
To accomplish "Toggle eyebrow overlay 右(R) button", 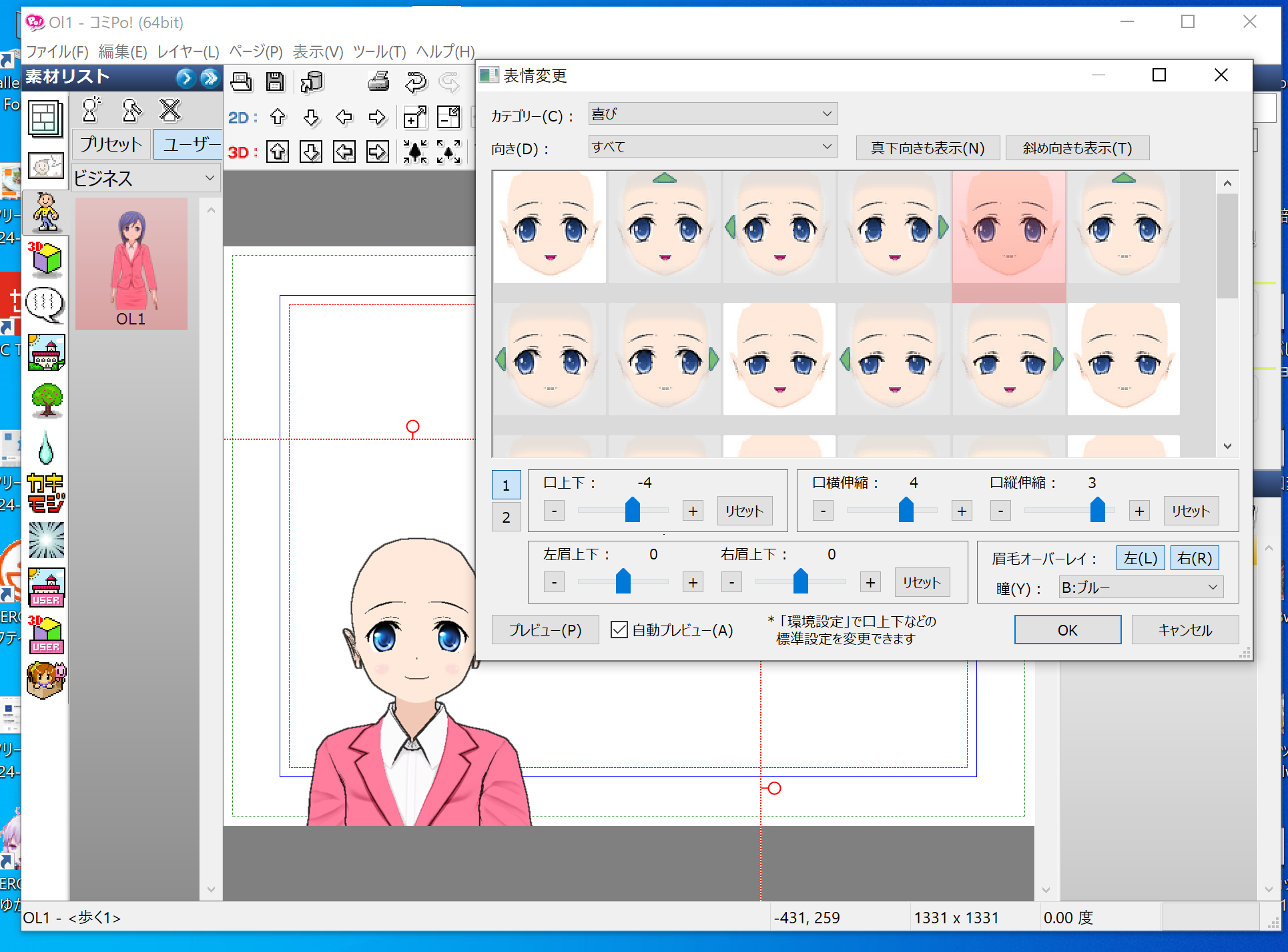I will (1194, 558).
